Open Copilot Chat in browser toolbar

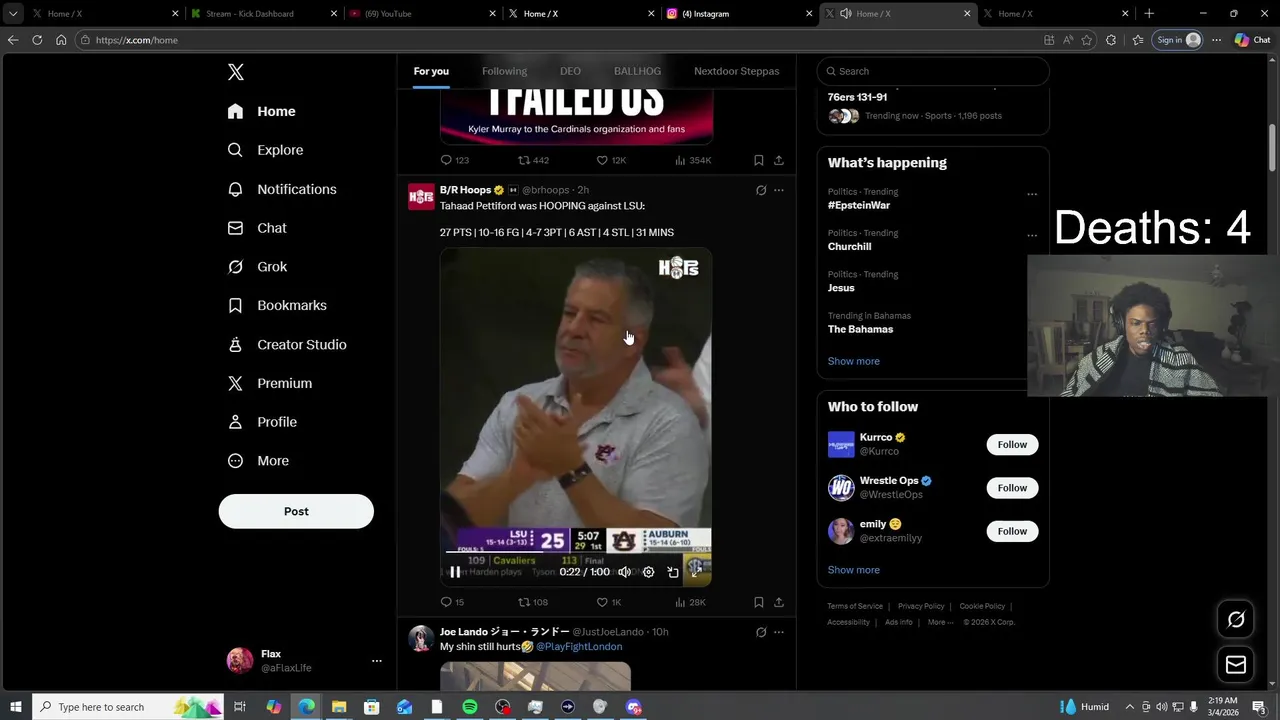pos(1251,40)
